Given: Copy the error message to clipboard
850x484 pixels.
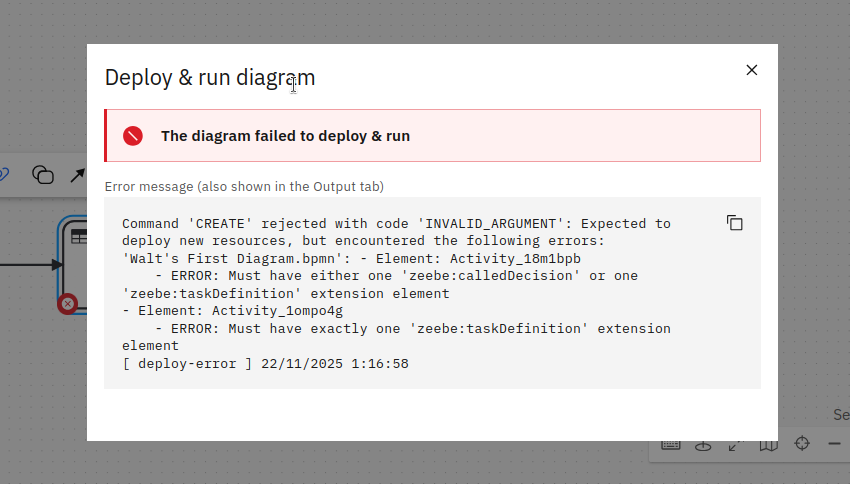Looking at the screenshot, I should point(735,223).
